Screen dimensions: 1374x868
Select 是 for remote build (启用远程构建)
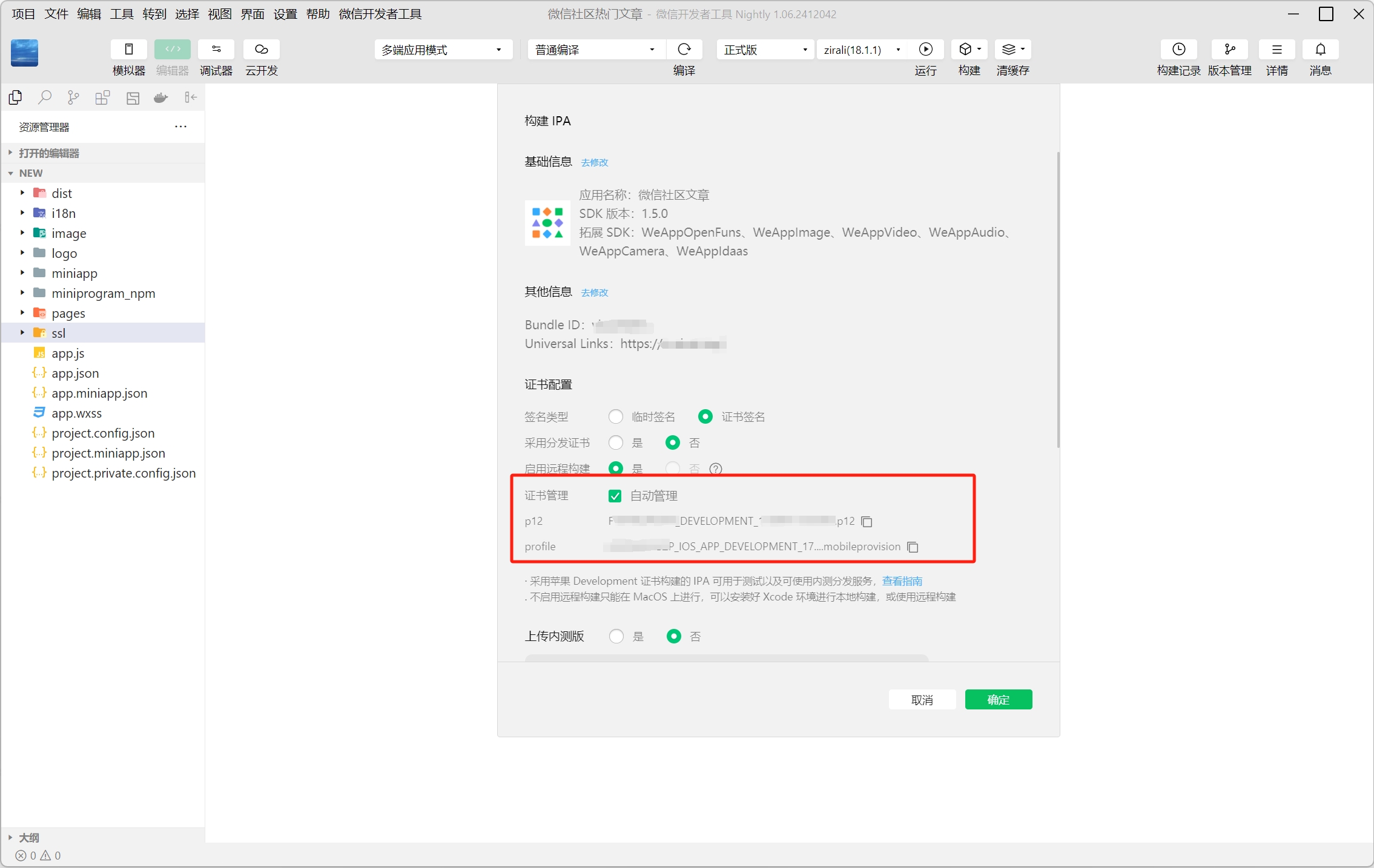(616, 469)
